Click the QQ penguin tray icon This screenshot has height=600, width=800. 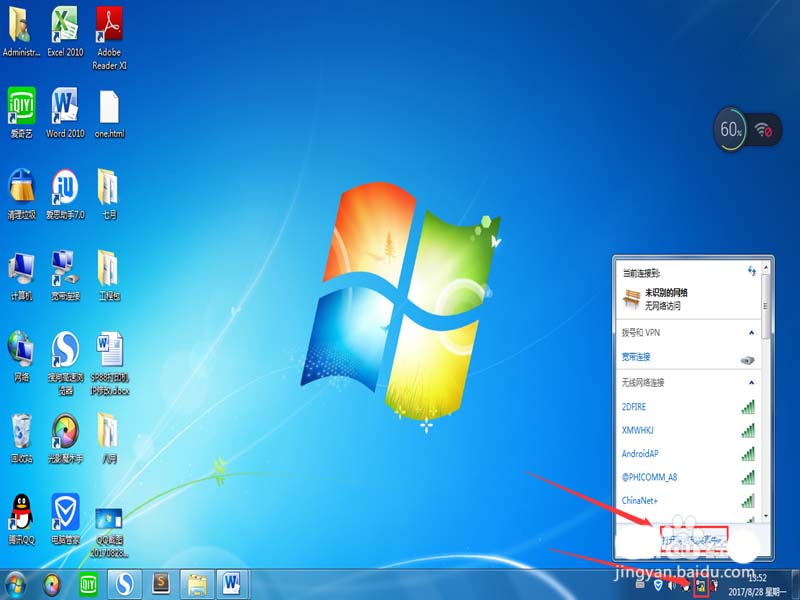click(686, 585)
